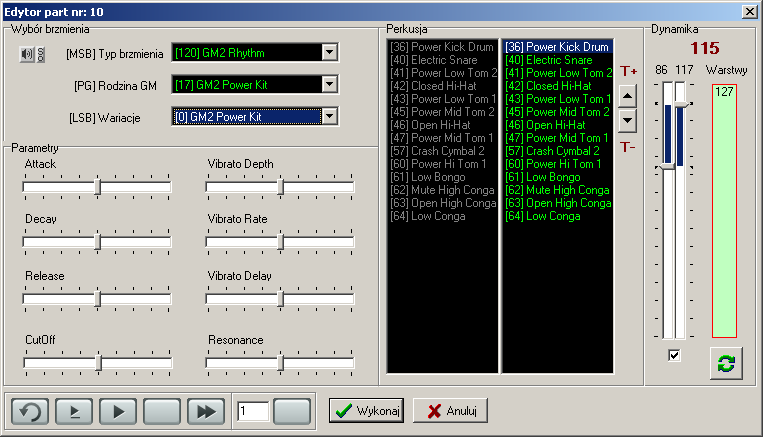Click the green Warstwy layer bar 127

(x=724, y=210)
